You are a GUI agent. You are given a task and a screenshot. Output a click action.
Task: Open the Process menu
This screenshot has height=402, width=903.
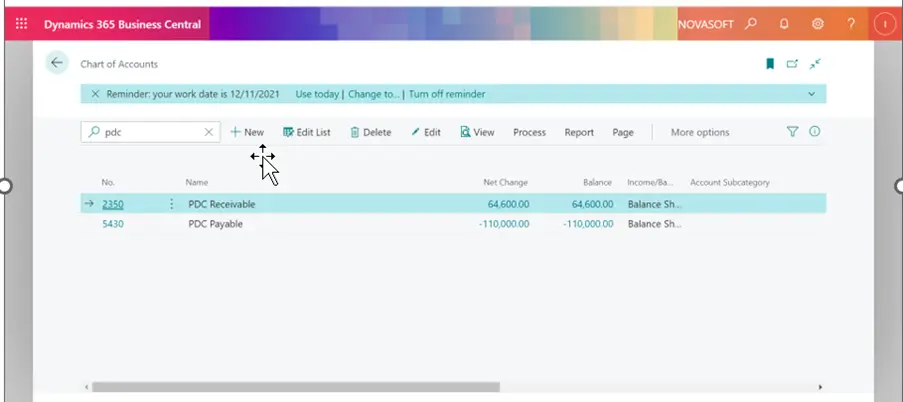coord(529,132)
